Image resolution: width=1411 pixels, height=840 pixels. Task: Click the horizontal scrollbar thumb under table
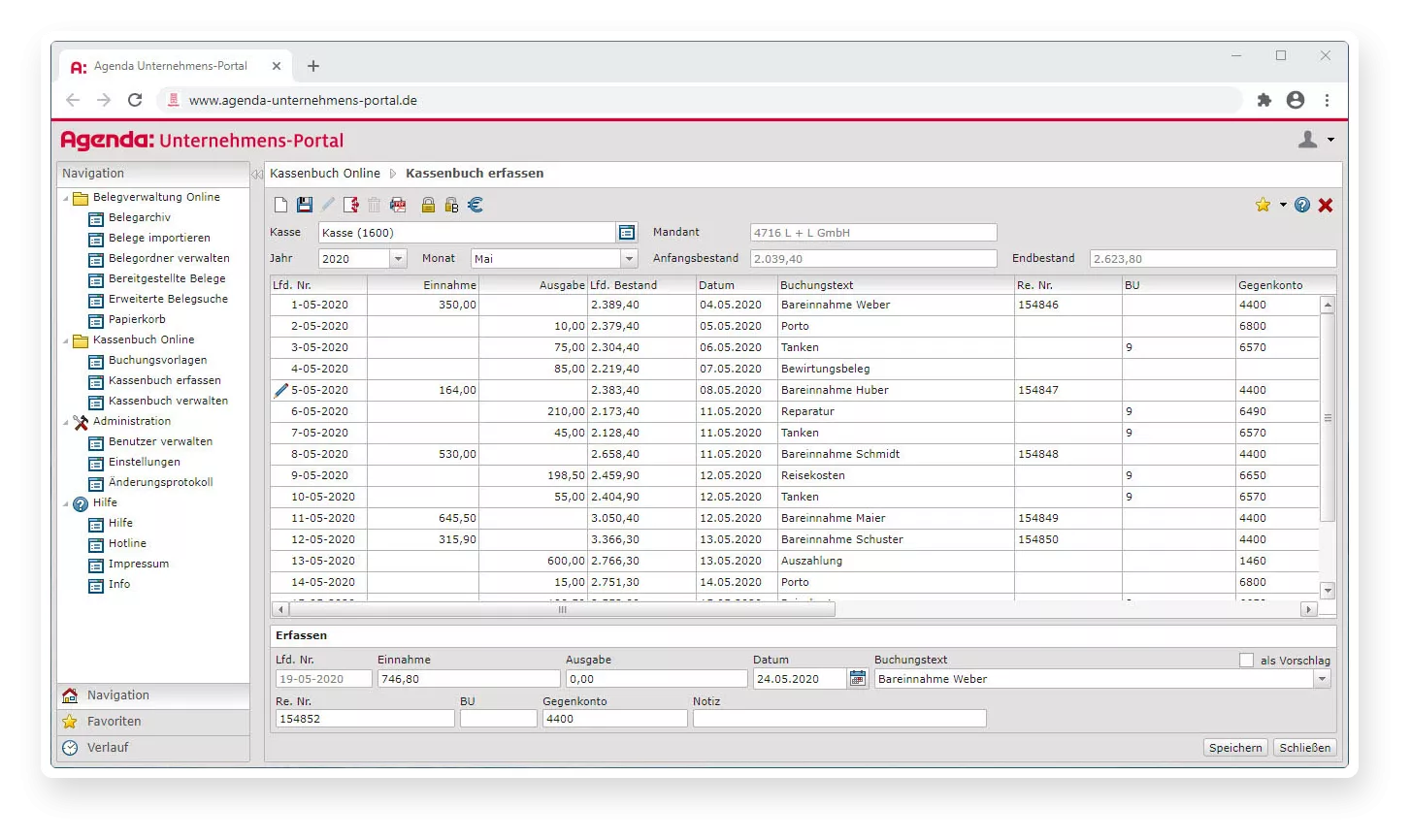click(562, 609)
